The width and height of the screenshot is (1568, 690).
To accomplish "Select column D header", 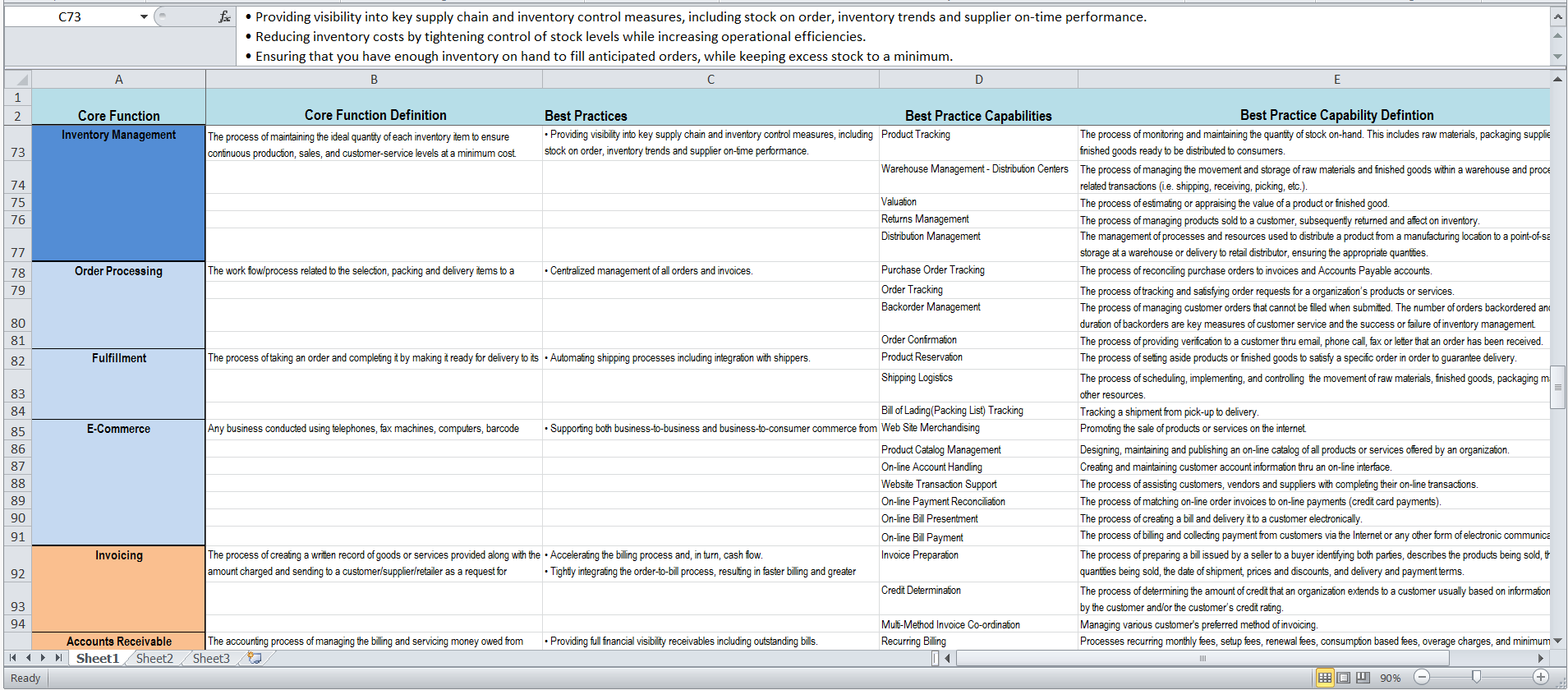I will click(978, 80).
